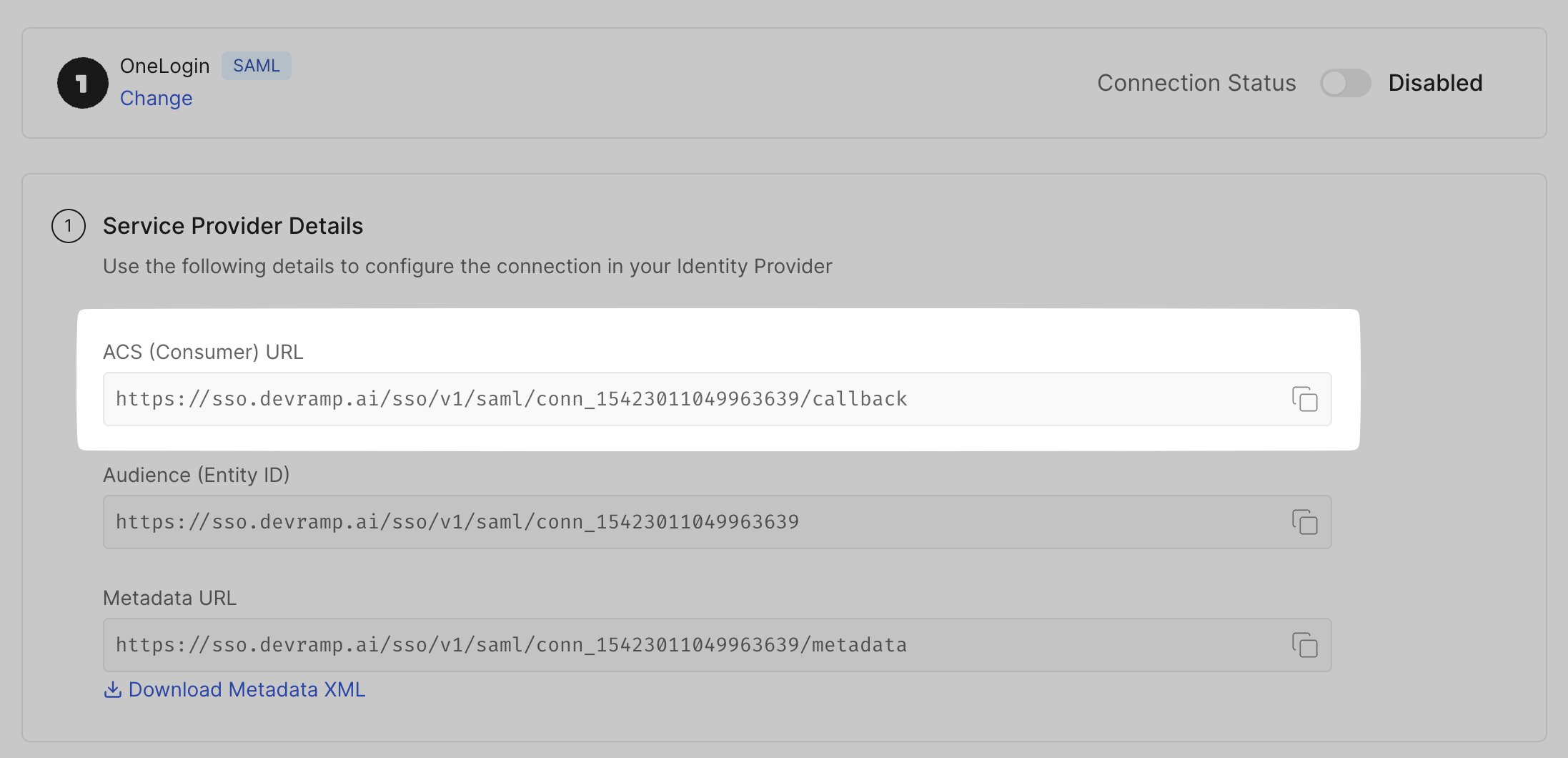This screenshot has height=758, width=1568.
Task: Click inside the Audience Entity ID field
Action: point(643,522)
